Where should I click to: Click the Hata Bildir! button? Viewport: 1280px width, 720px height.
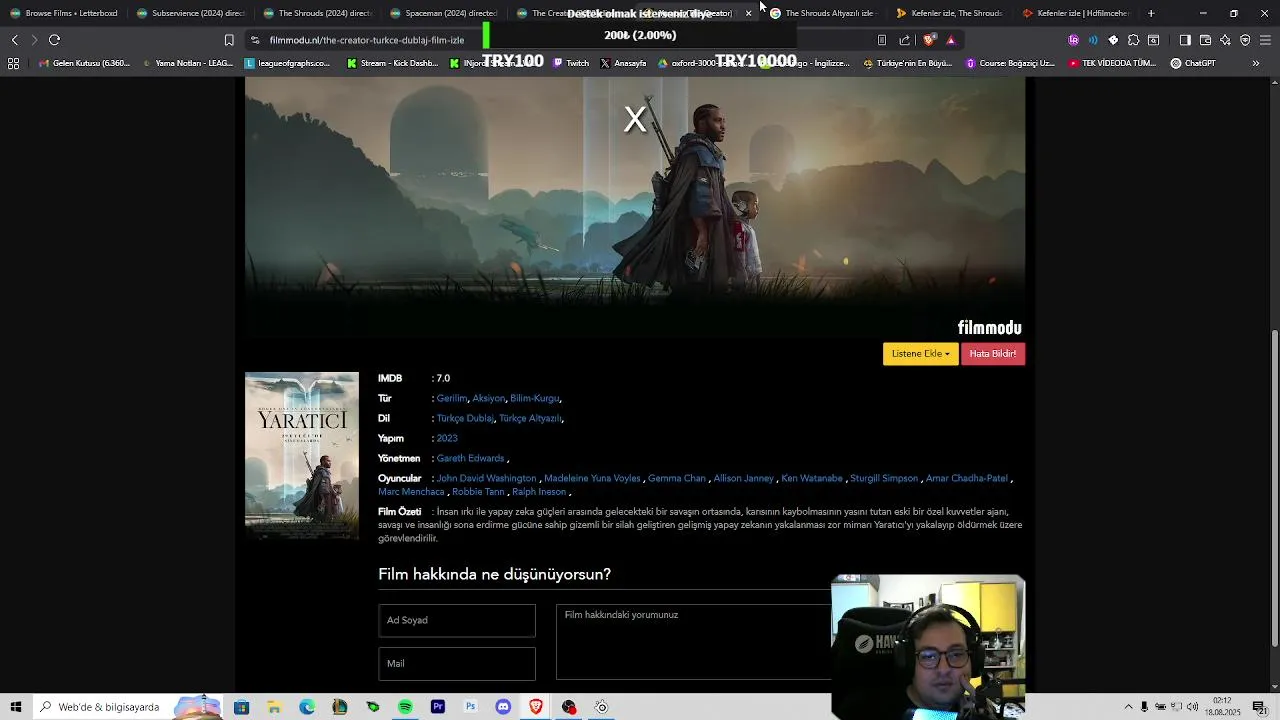pos(993,354)
